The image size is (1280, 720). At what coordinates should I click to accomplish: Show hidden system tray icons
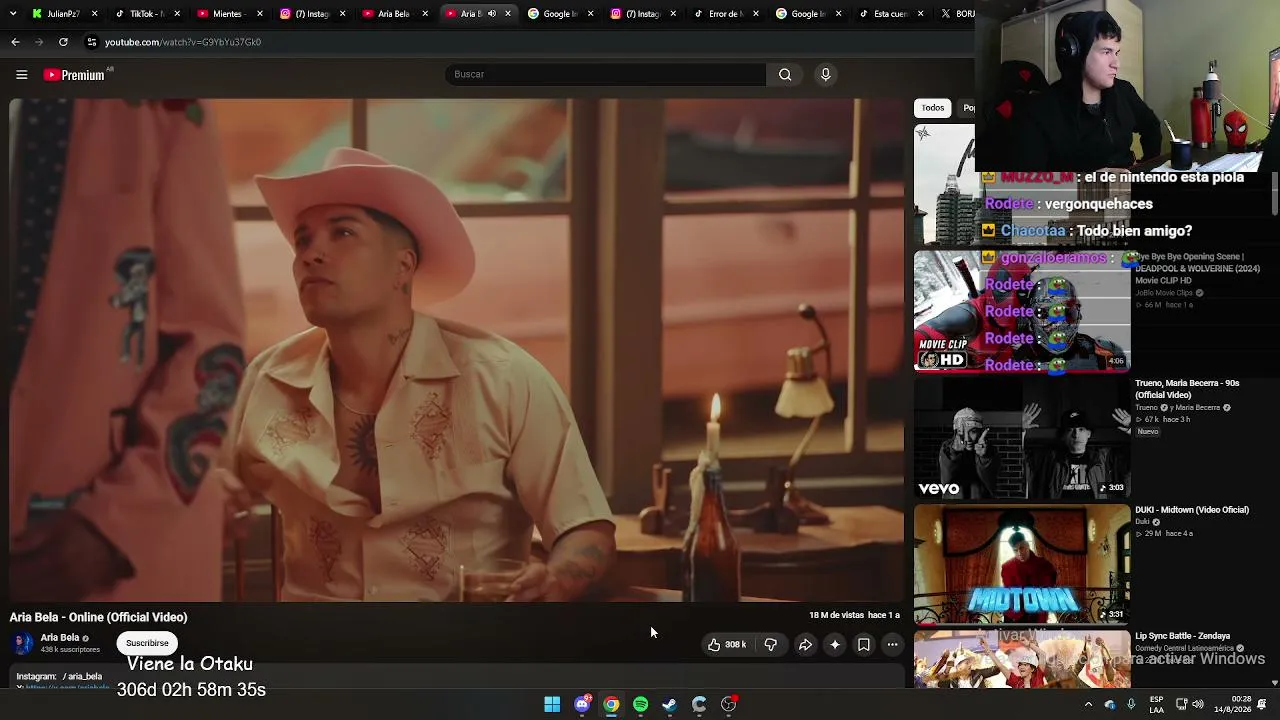click(x=1088, y=704)
